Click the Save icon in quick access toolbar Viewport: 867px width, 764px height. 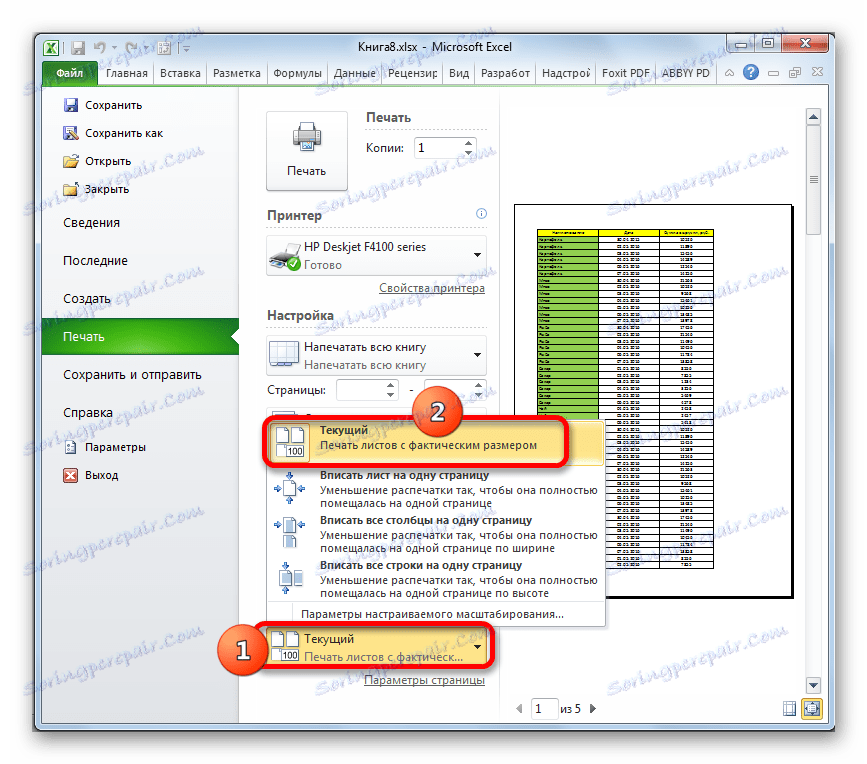click(x=77, y=48)
